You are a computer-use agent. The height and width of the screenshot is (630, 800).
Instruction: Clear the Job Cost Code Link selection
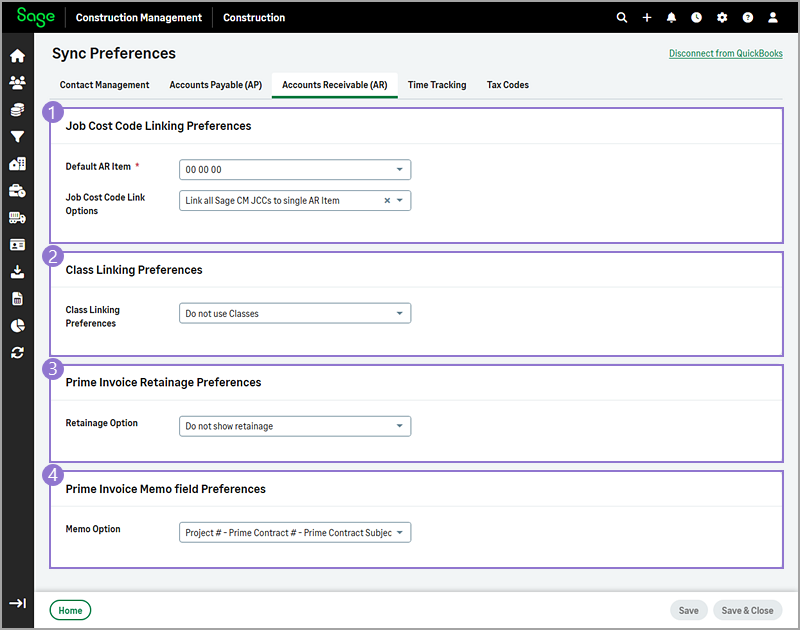coord(387,201)
